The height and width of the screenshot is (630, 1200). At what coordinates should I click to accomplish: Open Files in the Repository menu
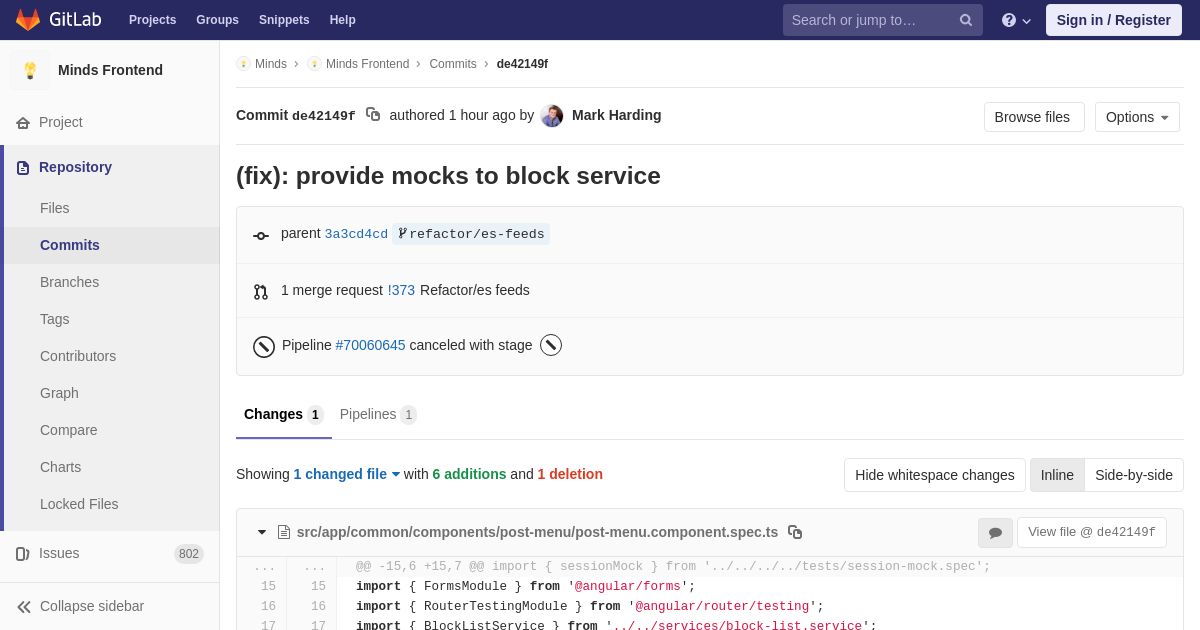(55, 208)
